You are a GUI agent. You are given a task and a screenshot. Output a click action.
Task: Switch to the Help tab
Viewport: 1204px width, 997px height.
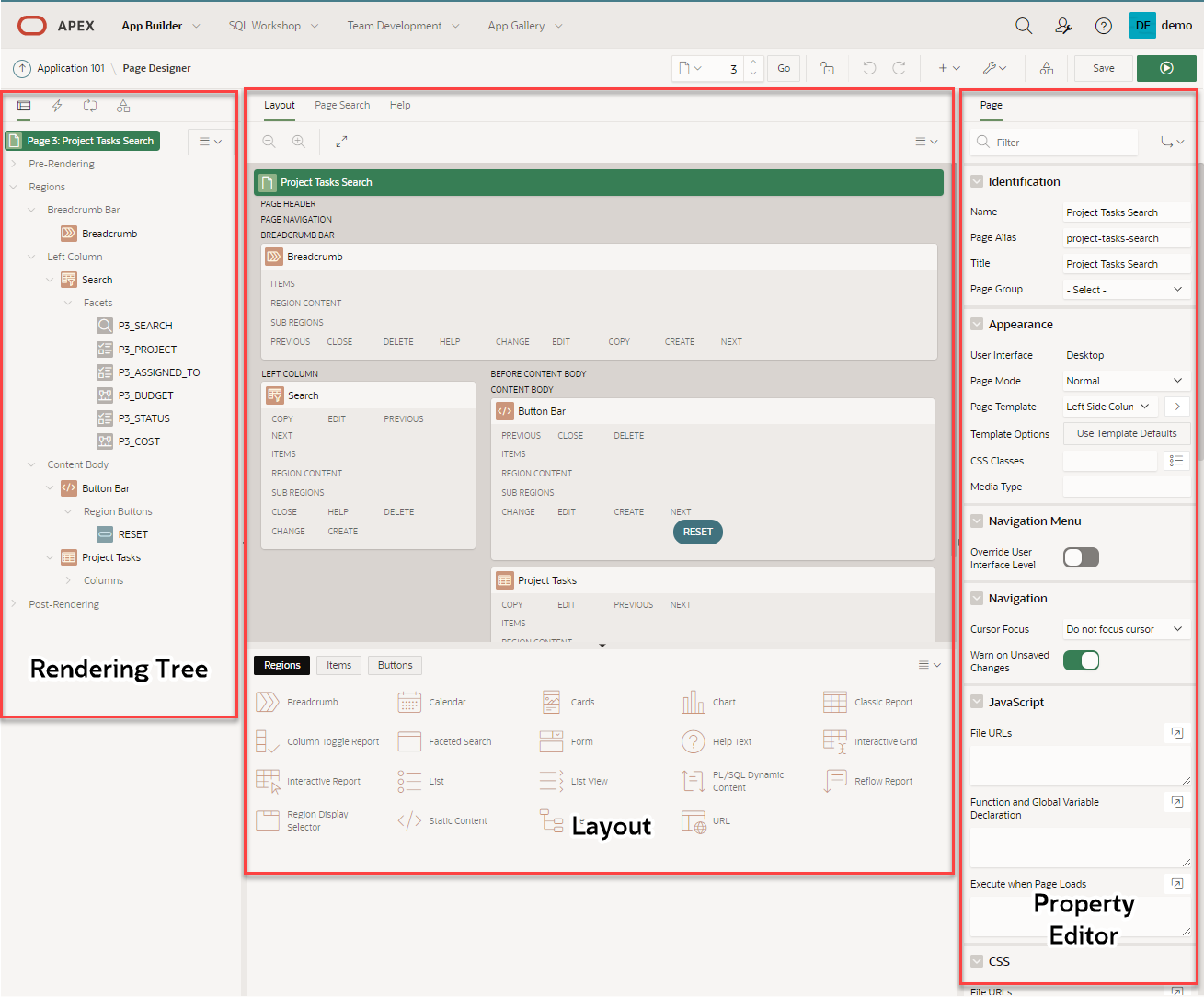pos(400,105)
